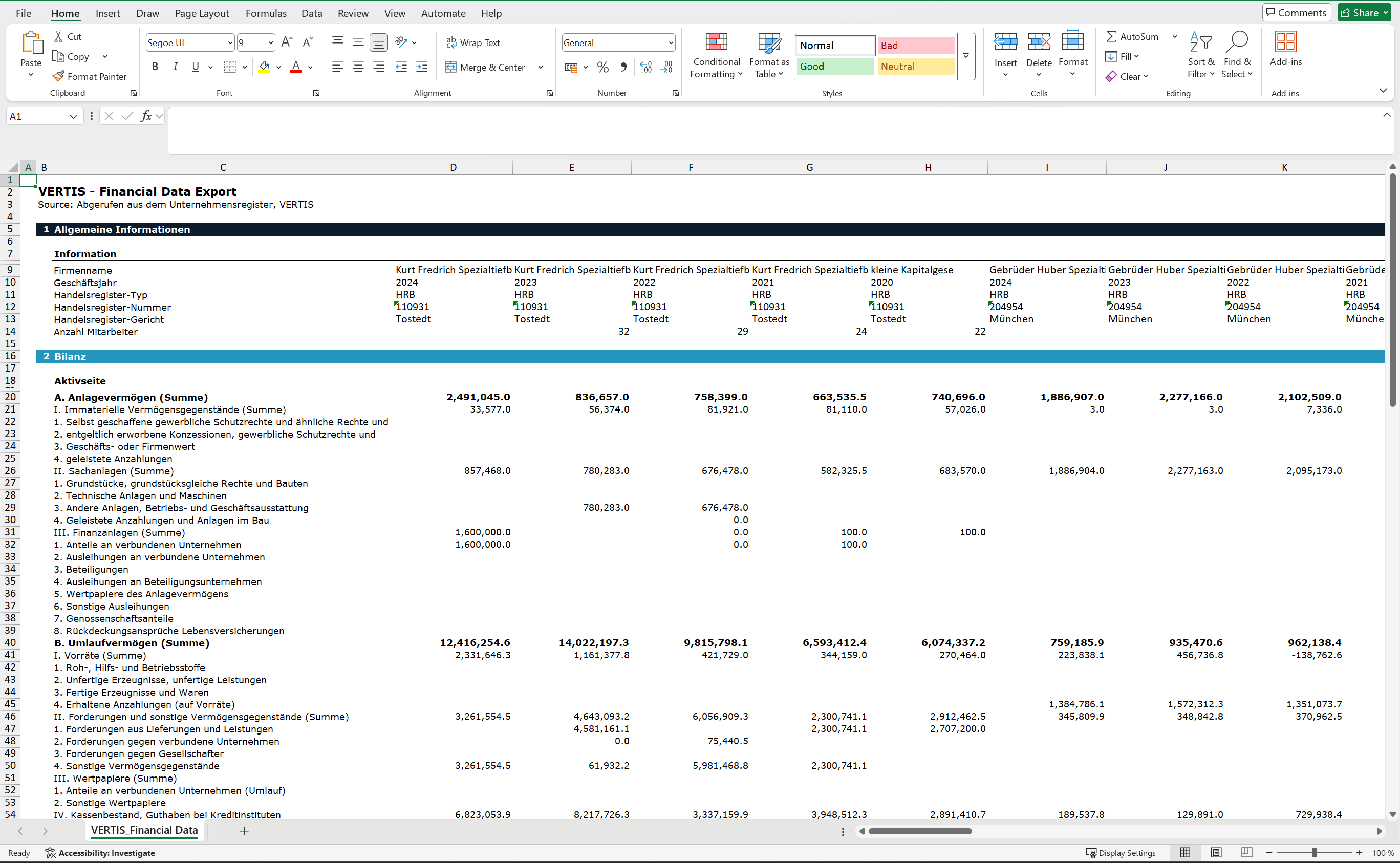Viewport: 1400px width, 863px height.
Task: Click the Insert cells icon
Action: 1006,42
